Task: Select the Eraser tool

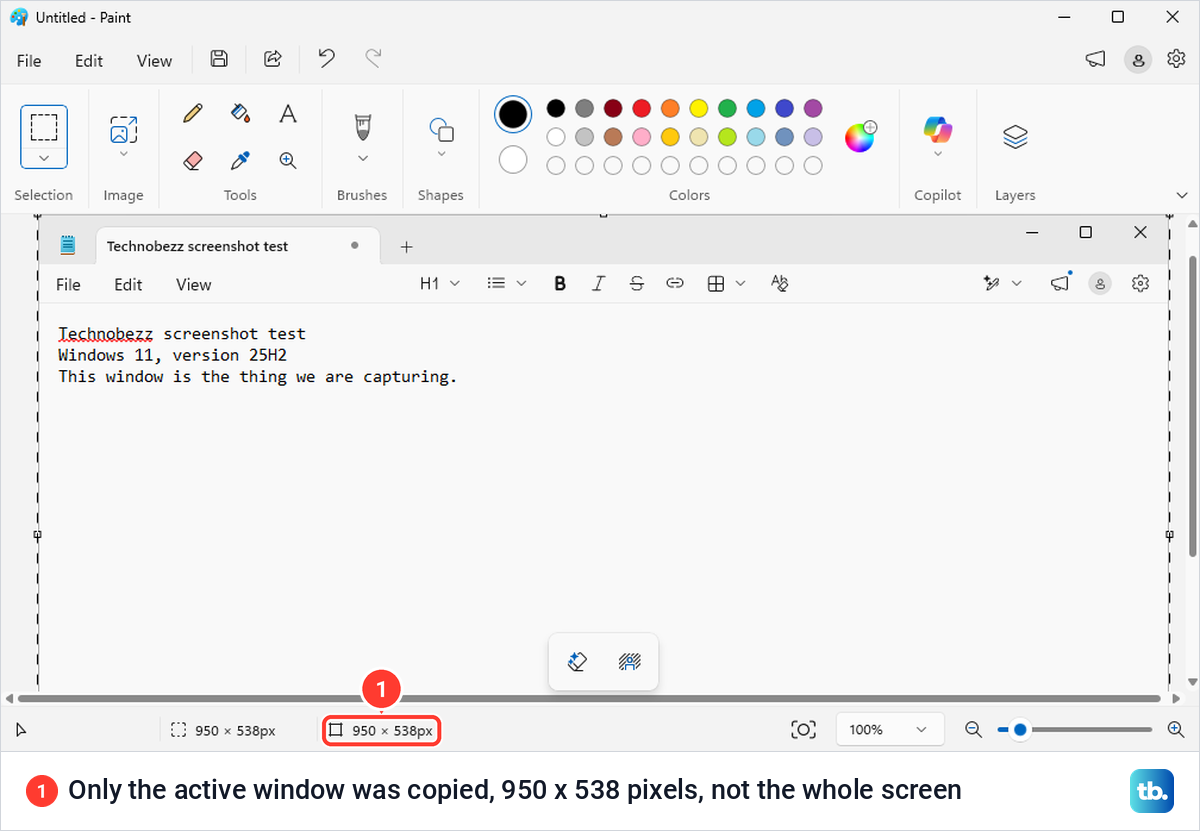Action: (193, 160)
